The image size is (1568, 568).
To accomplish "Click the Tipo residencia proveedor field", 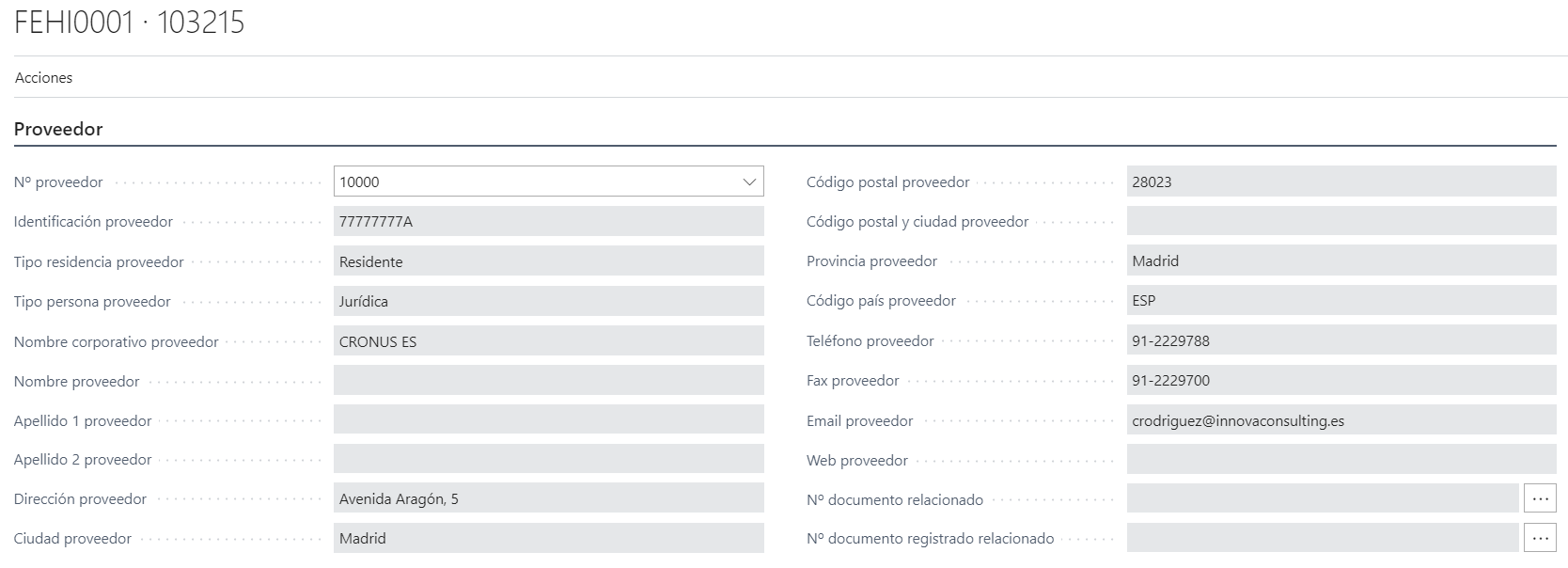I will pyautogui.click(x=548, y=261).
